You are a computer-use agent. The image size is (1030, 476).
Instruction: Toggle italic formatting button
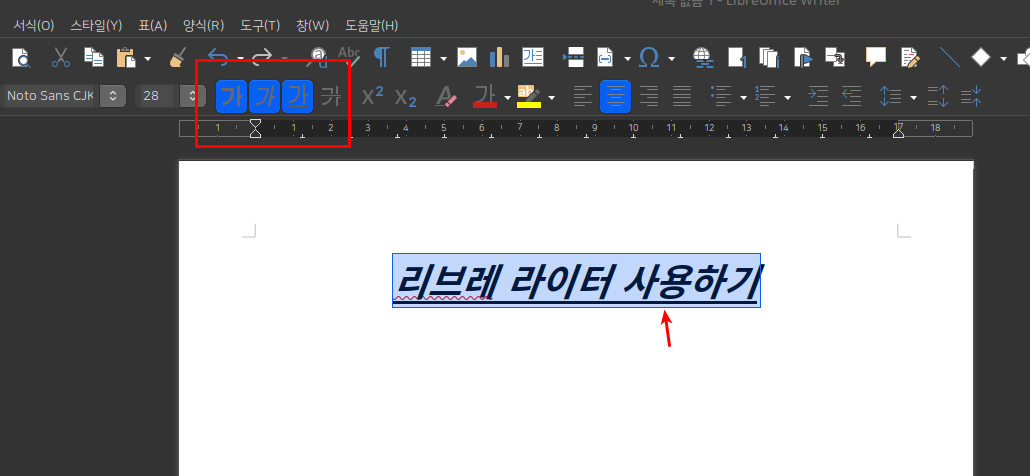pyautogui.click(x=264, y=97)
